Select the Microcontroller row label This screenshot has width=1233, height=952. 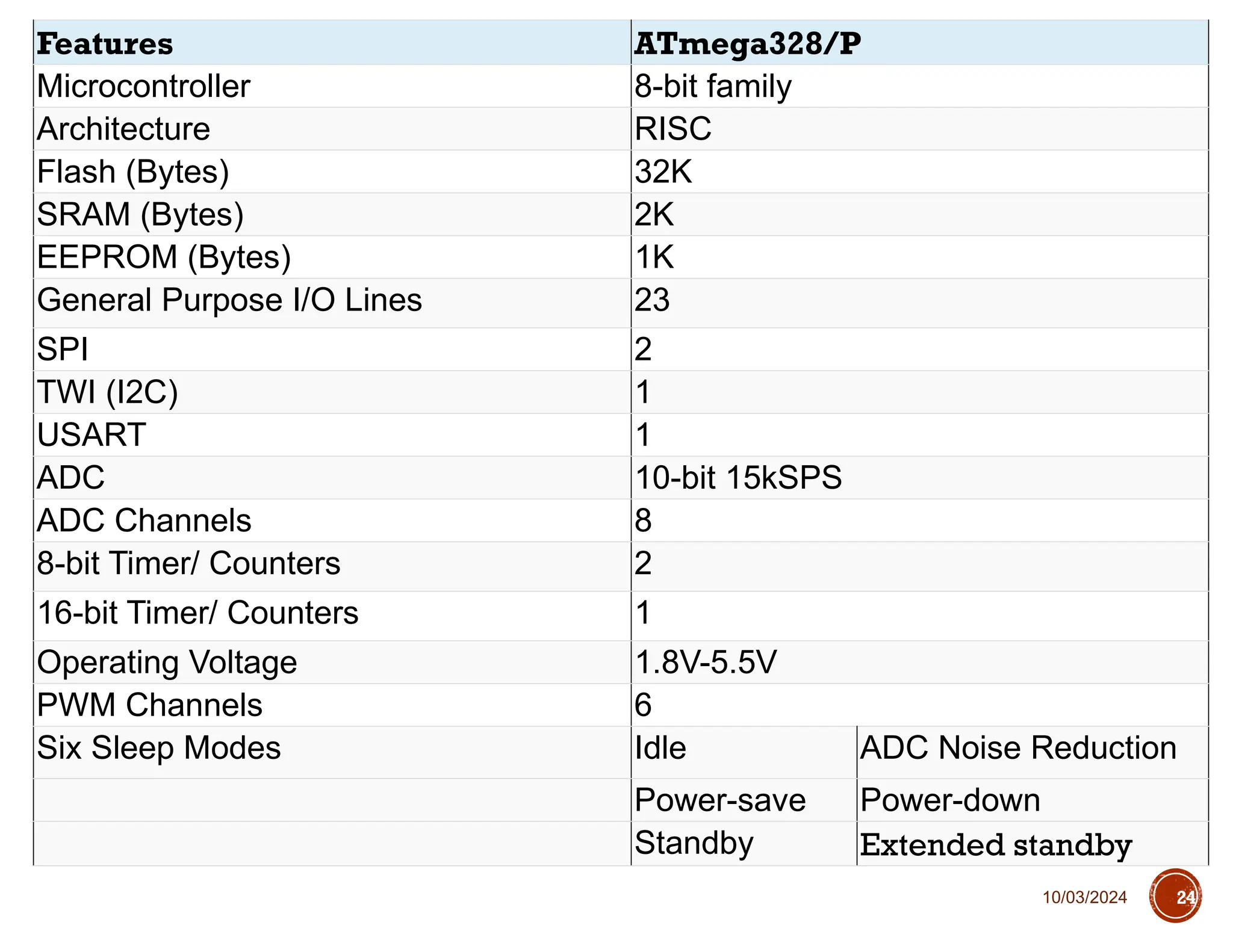click(143, 86)
